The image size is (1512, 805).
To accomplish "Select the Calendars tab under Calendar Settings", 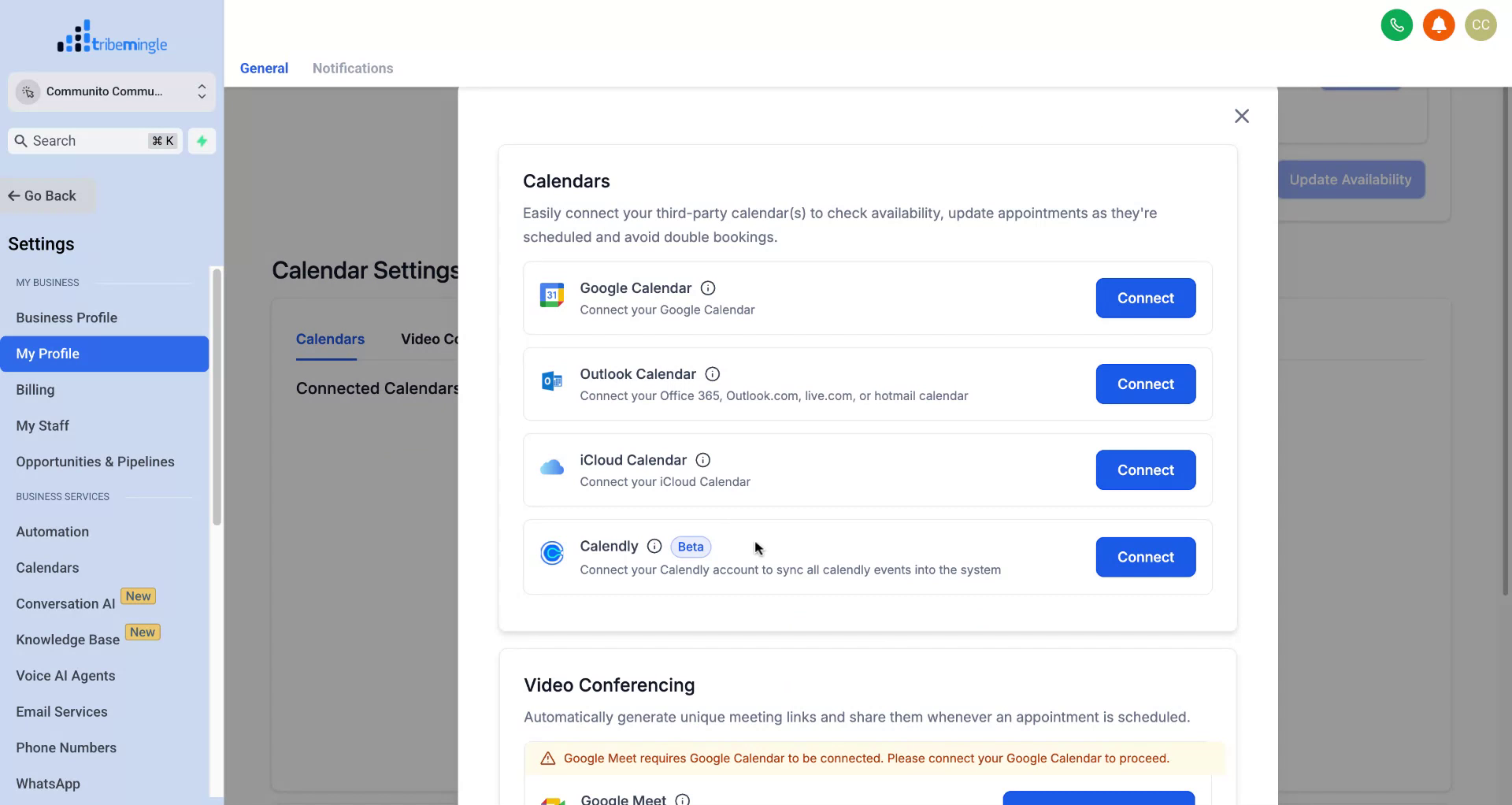I will point(329,339).
